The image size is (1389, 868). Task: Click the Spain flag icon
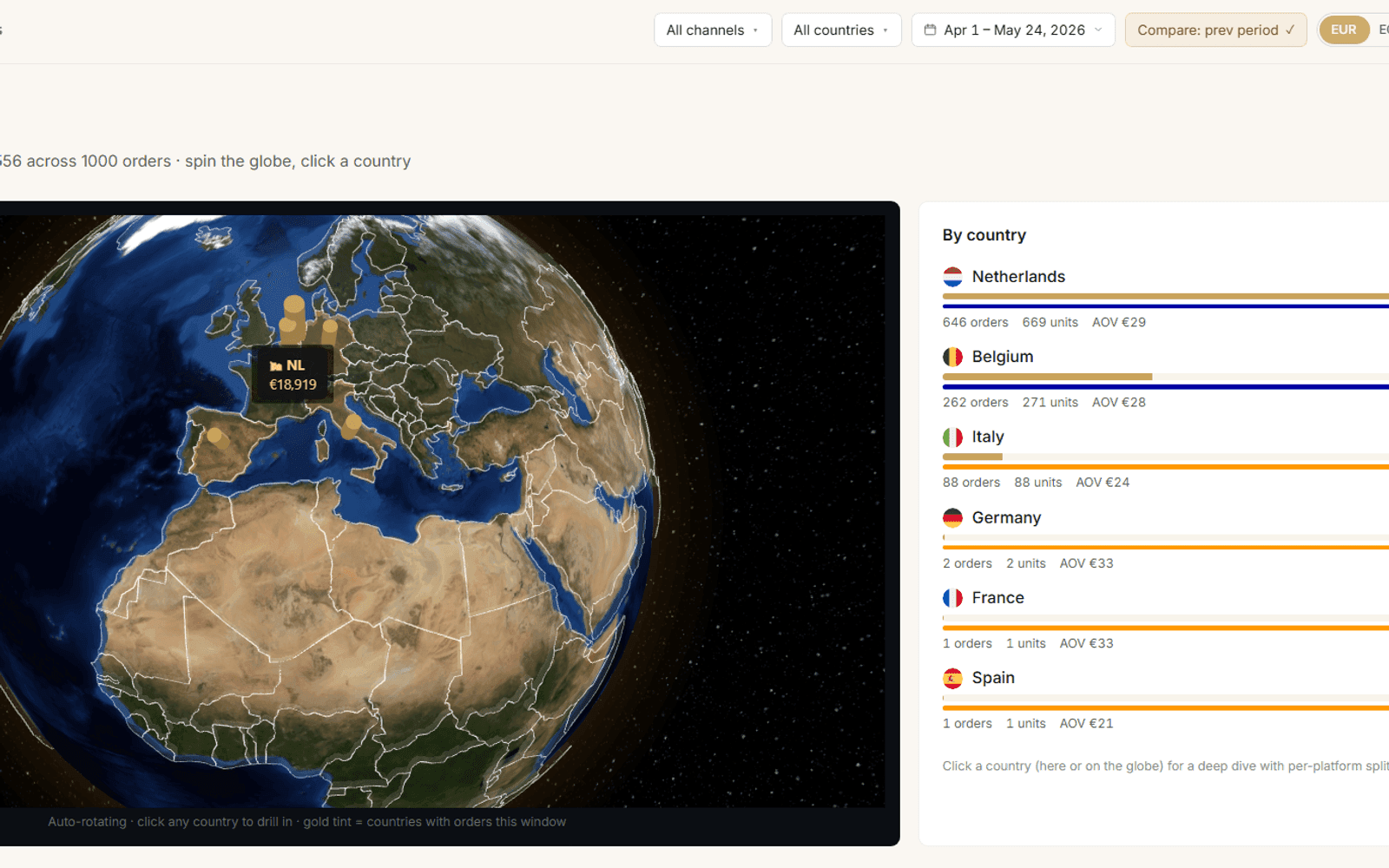(x=952, y=678)
